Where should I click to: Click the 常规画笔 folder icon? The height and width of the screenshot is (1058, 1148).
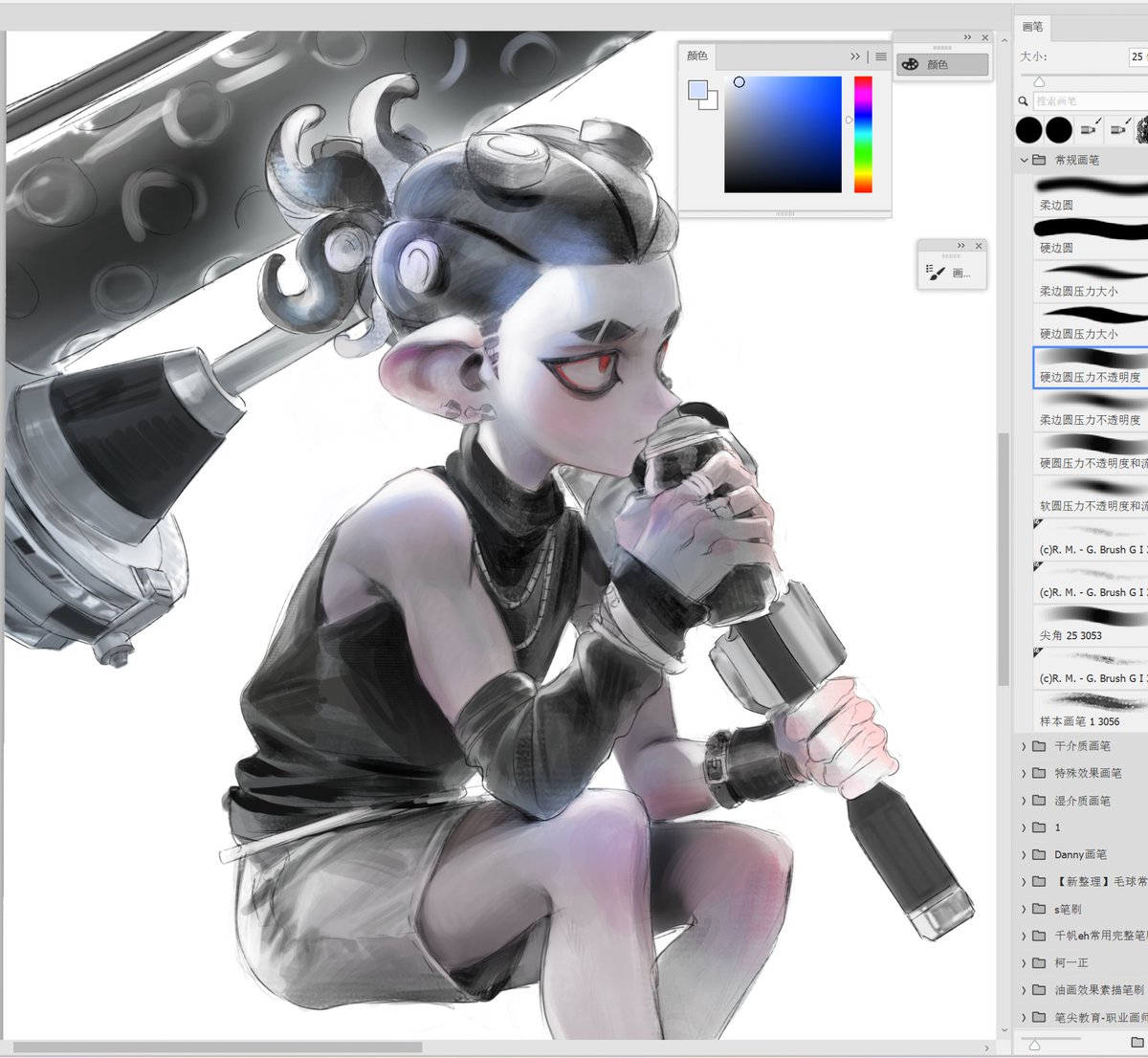click(x=1039, y=160)
